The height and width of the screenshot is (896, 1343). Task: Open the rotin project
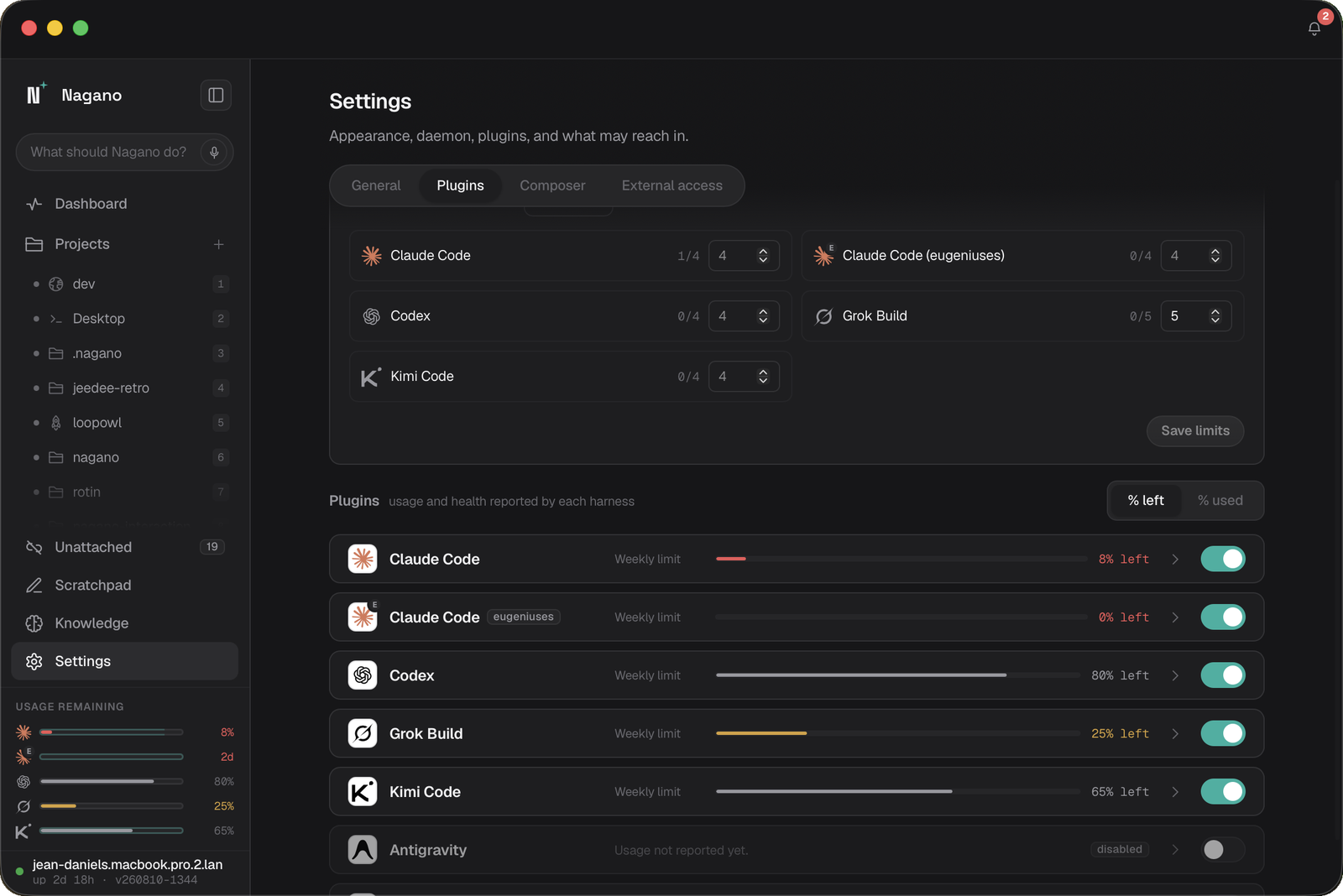tap(125, 492)
